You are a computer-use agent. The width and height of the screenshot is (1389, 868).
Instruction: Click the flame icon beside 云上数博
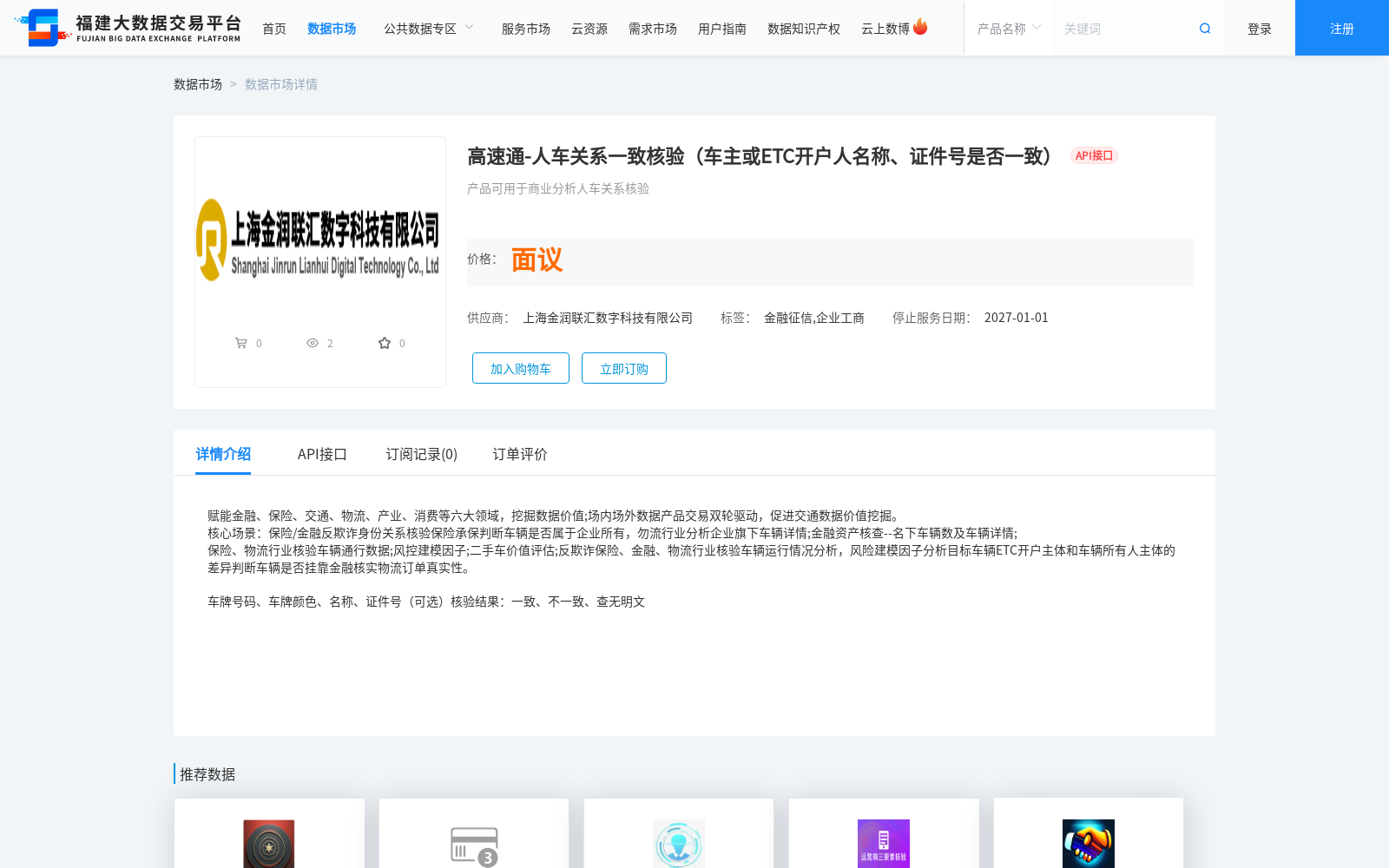point(920,27)
